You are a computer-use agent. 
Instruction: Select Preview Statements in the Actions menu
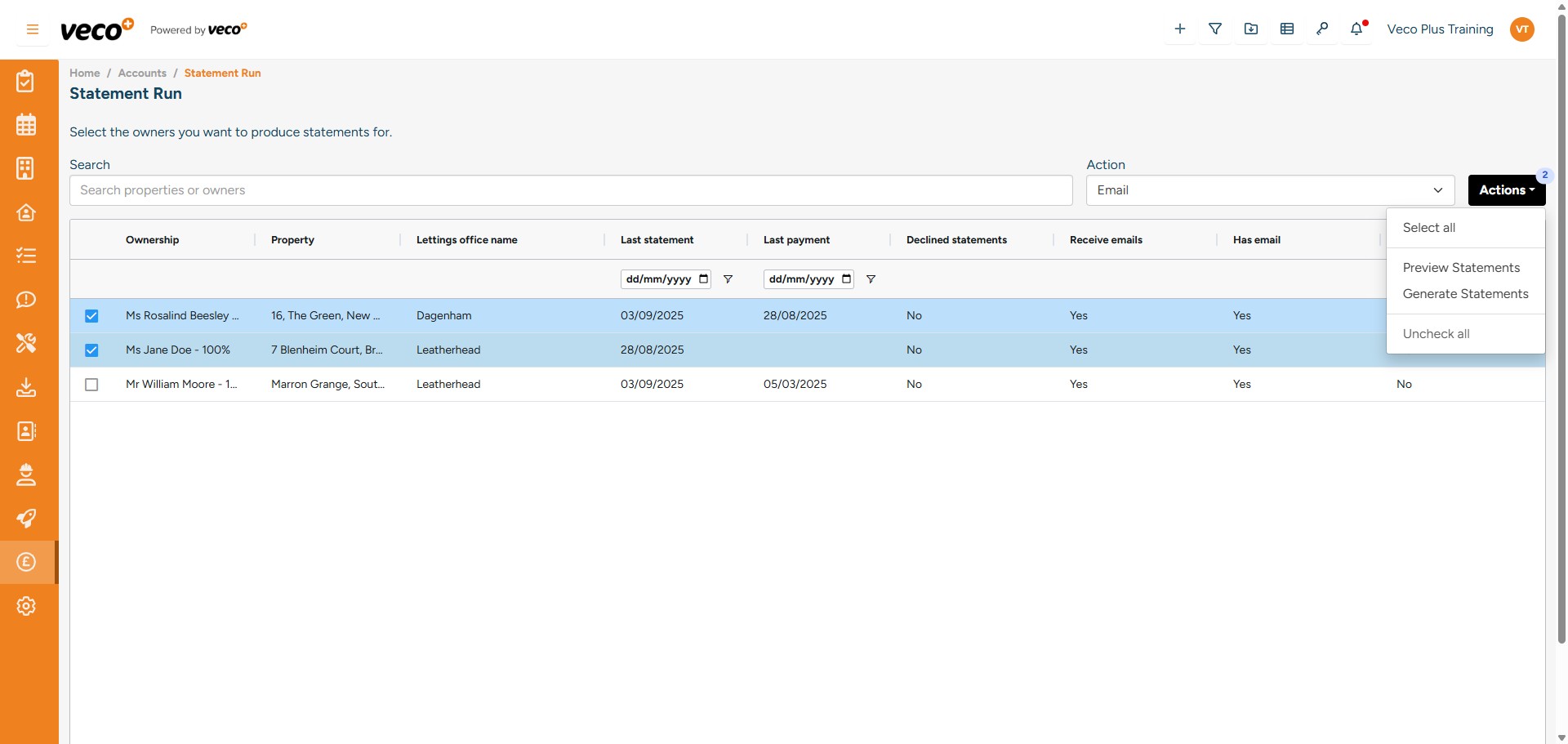tap(1462, 267)
